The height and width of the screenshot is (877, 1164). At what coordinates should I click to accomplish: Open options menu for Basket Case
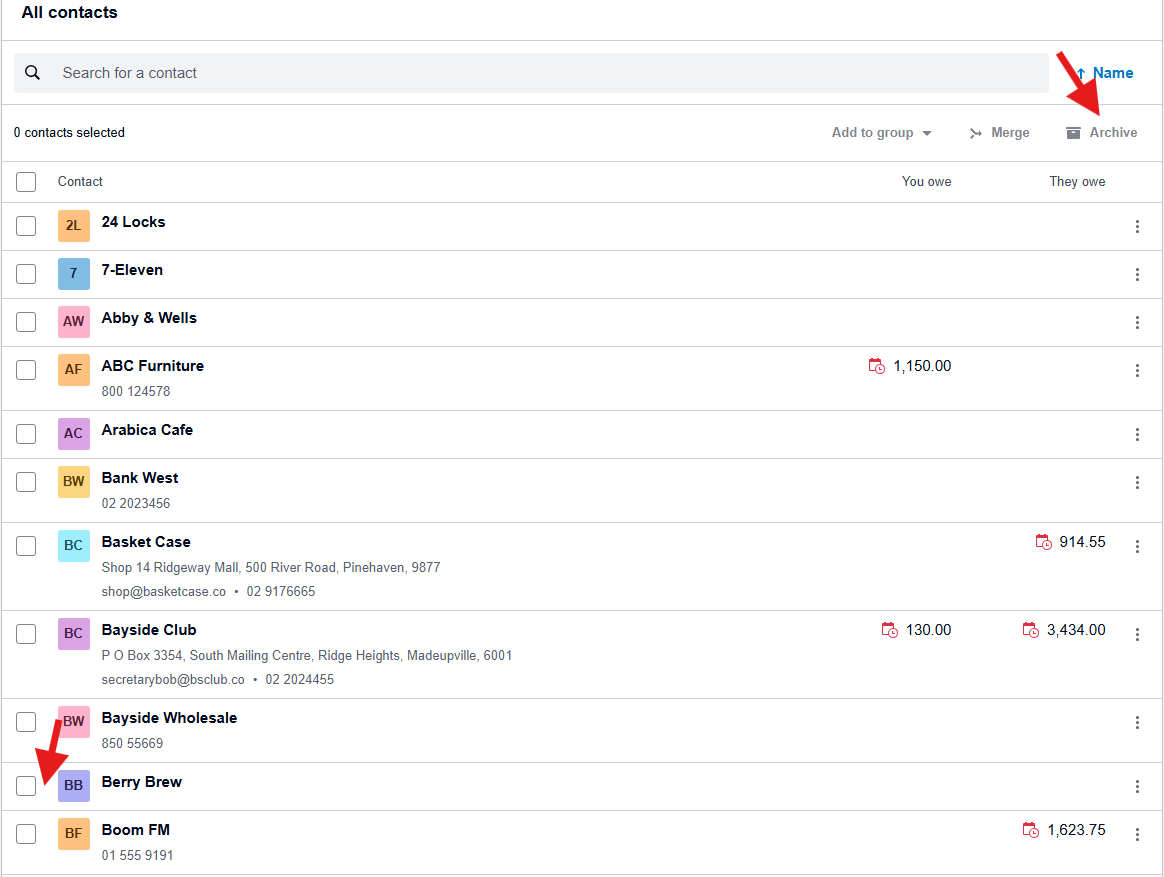click(x=1137, y=547)
